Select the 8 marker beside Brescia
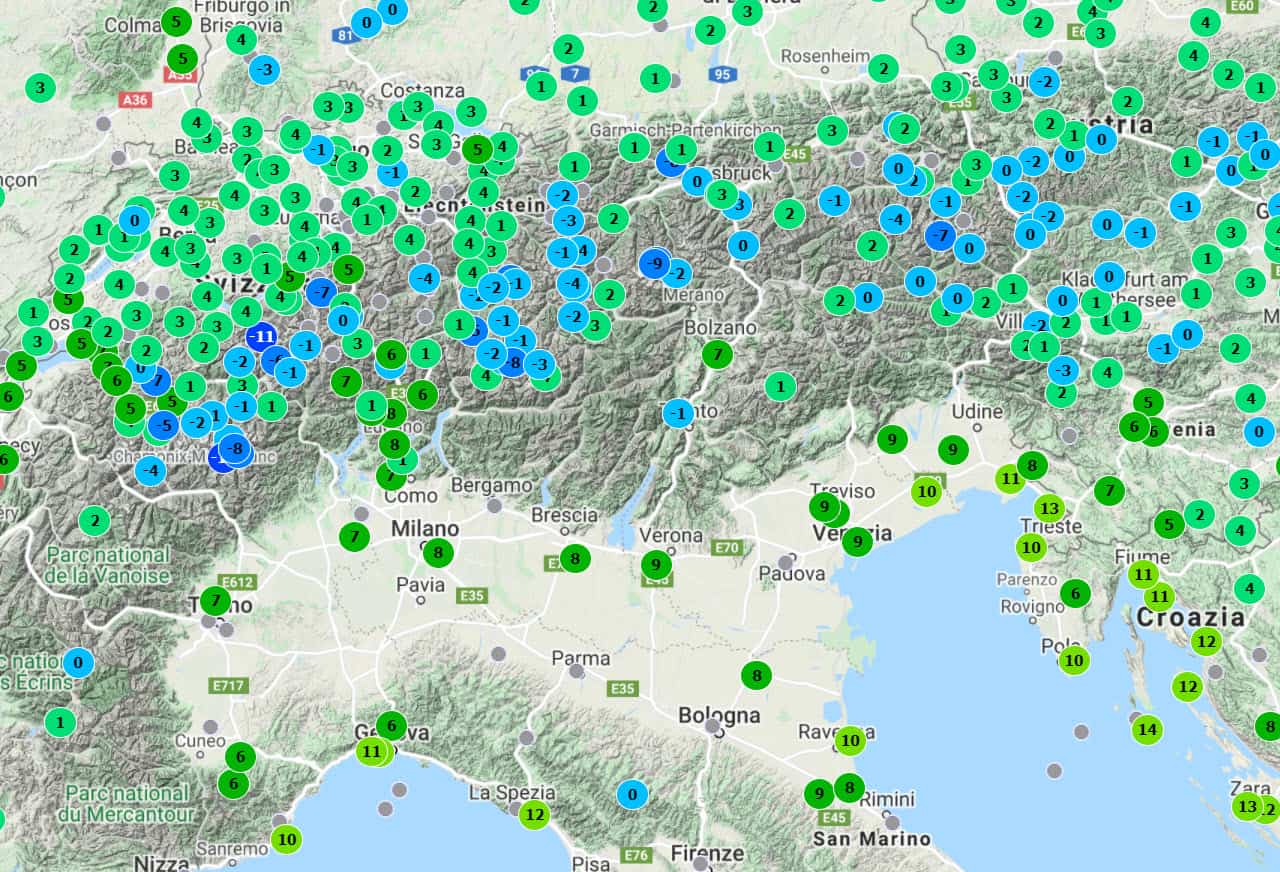Viewport: 1280px width, 872px height. [574, 558]
